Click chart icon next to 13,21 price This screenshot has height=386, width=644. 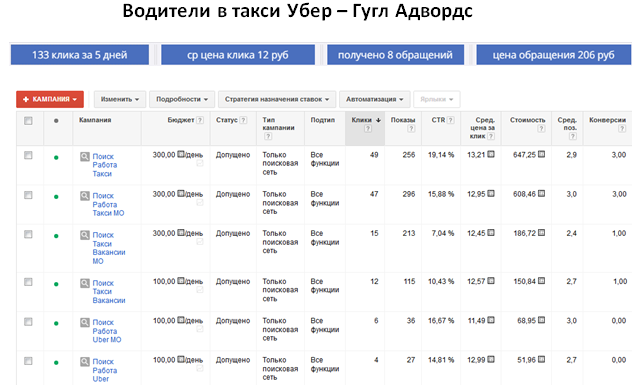(x=491, y=154)
